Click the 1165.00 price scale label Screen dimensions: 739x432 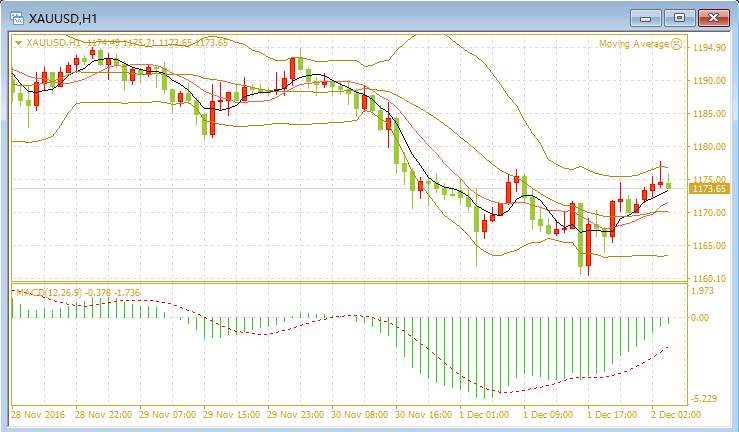pyautogui.click(x=709, y=245)
